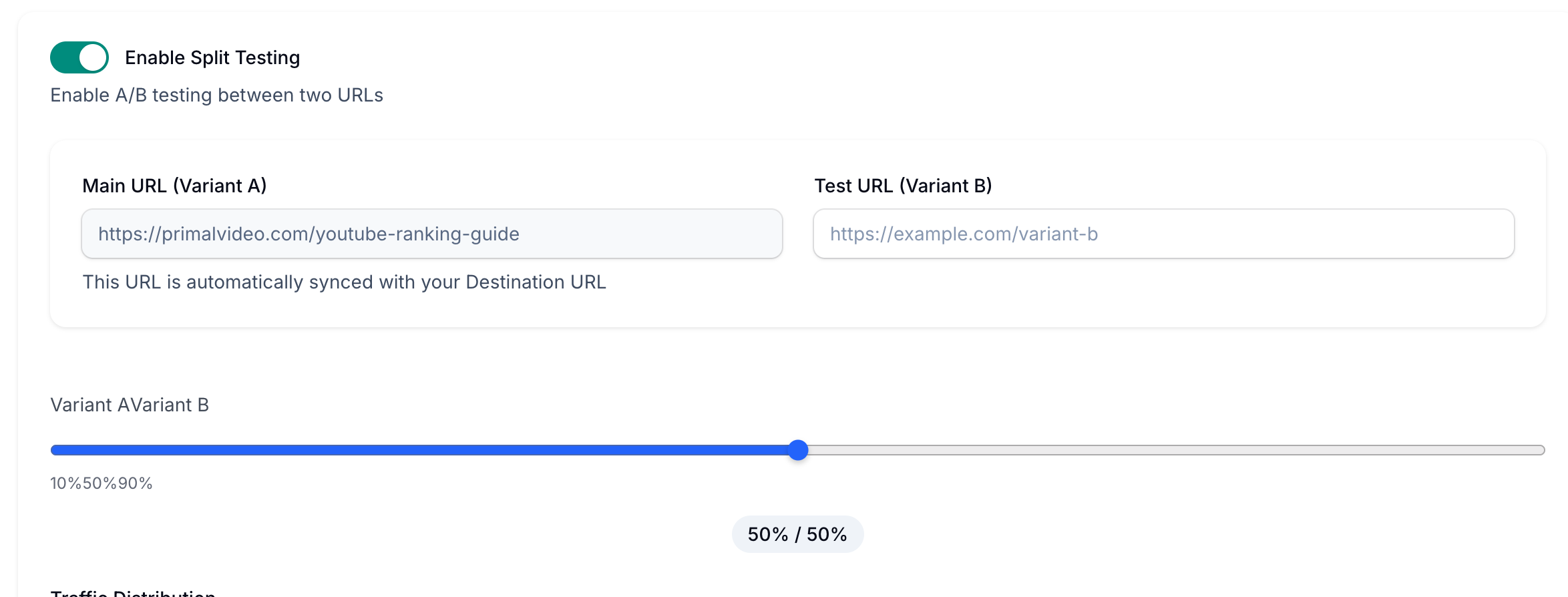This screenshot has width=1568, height=597.
Task: Click the primalvideo.com youtube-ranking-guide URL text
Action: point(309,234)
